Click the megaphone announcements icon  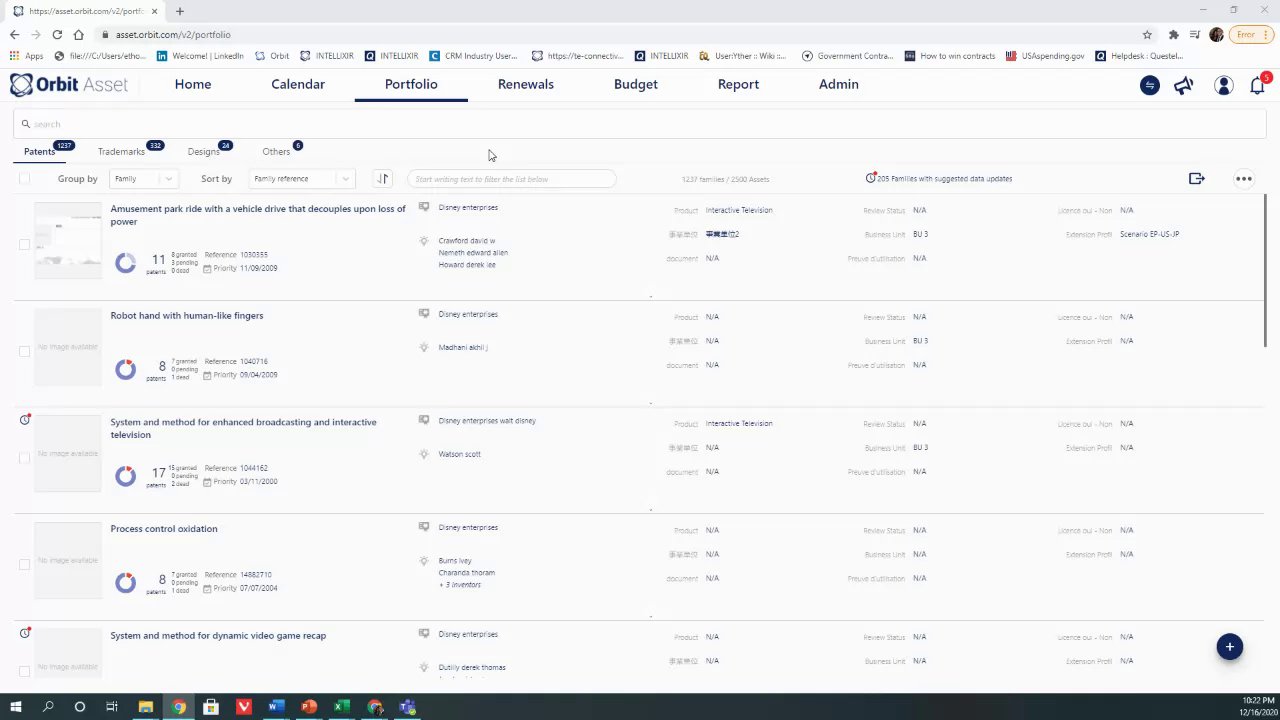pos(1184,86)
